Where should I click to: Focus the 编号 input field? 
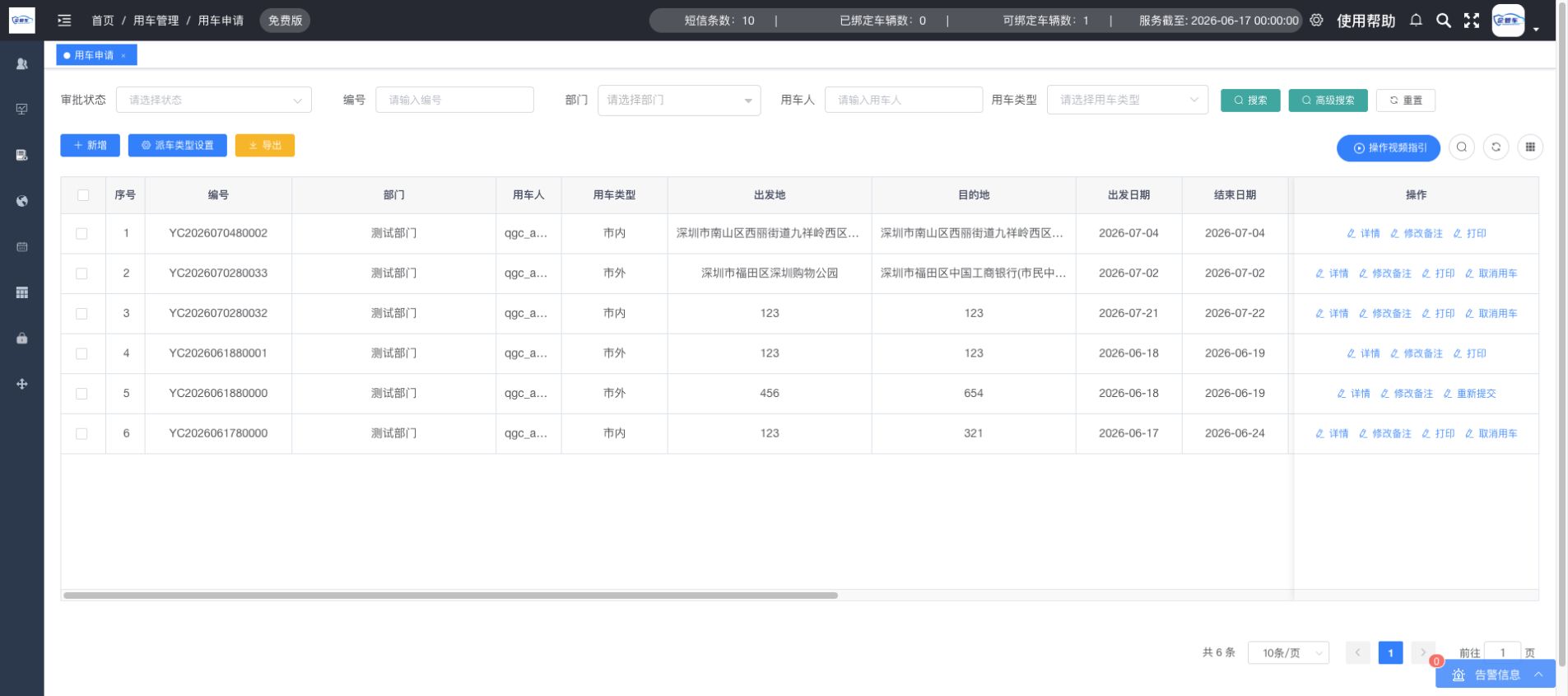[x=454, y=100]
